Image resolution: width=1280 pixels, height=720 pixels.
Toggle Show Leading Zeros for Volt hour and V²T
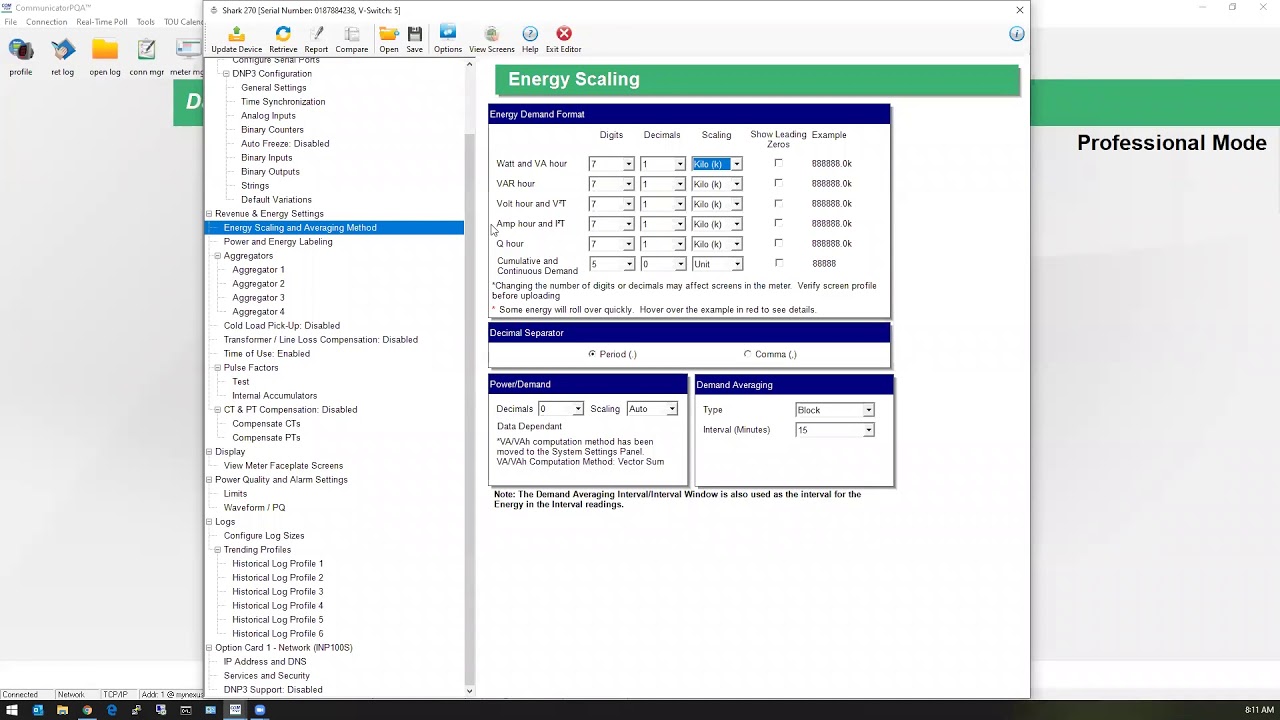(778, 203)
